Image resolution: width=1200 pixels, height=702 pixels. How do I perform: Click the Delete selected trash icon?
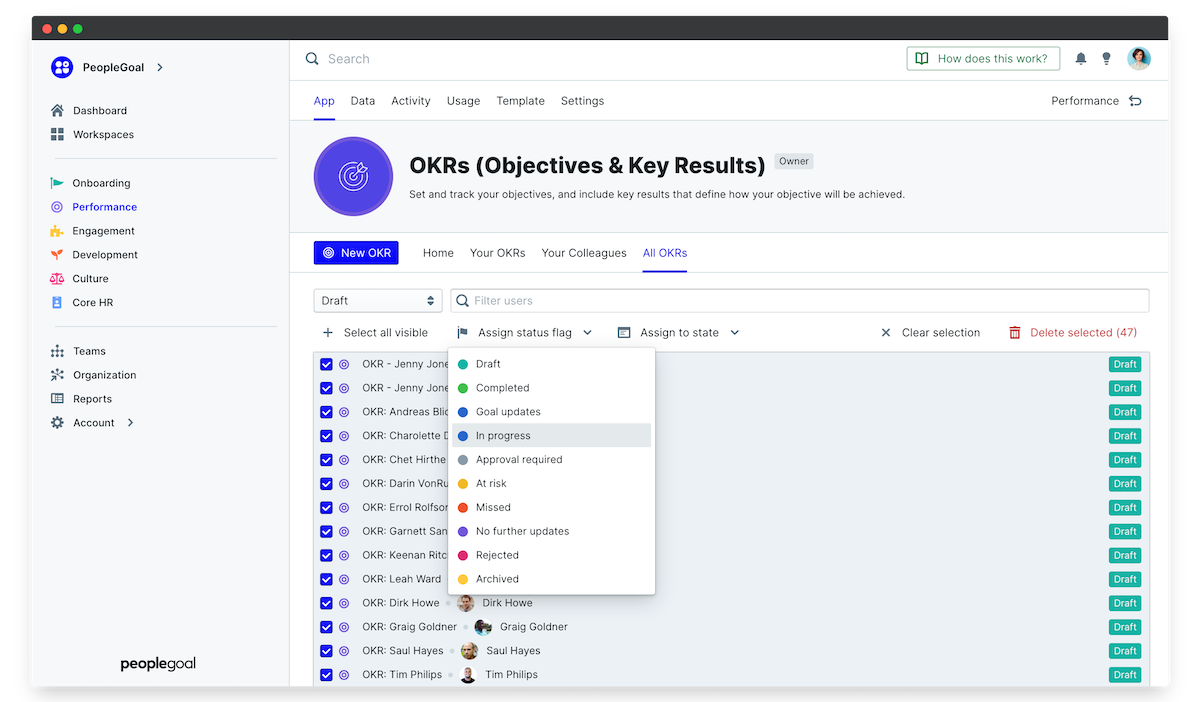click(1015, 333)
